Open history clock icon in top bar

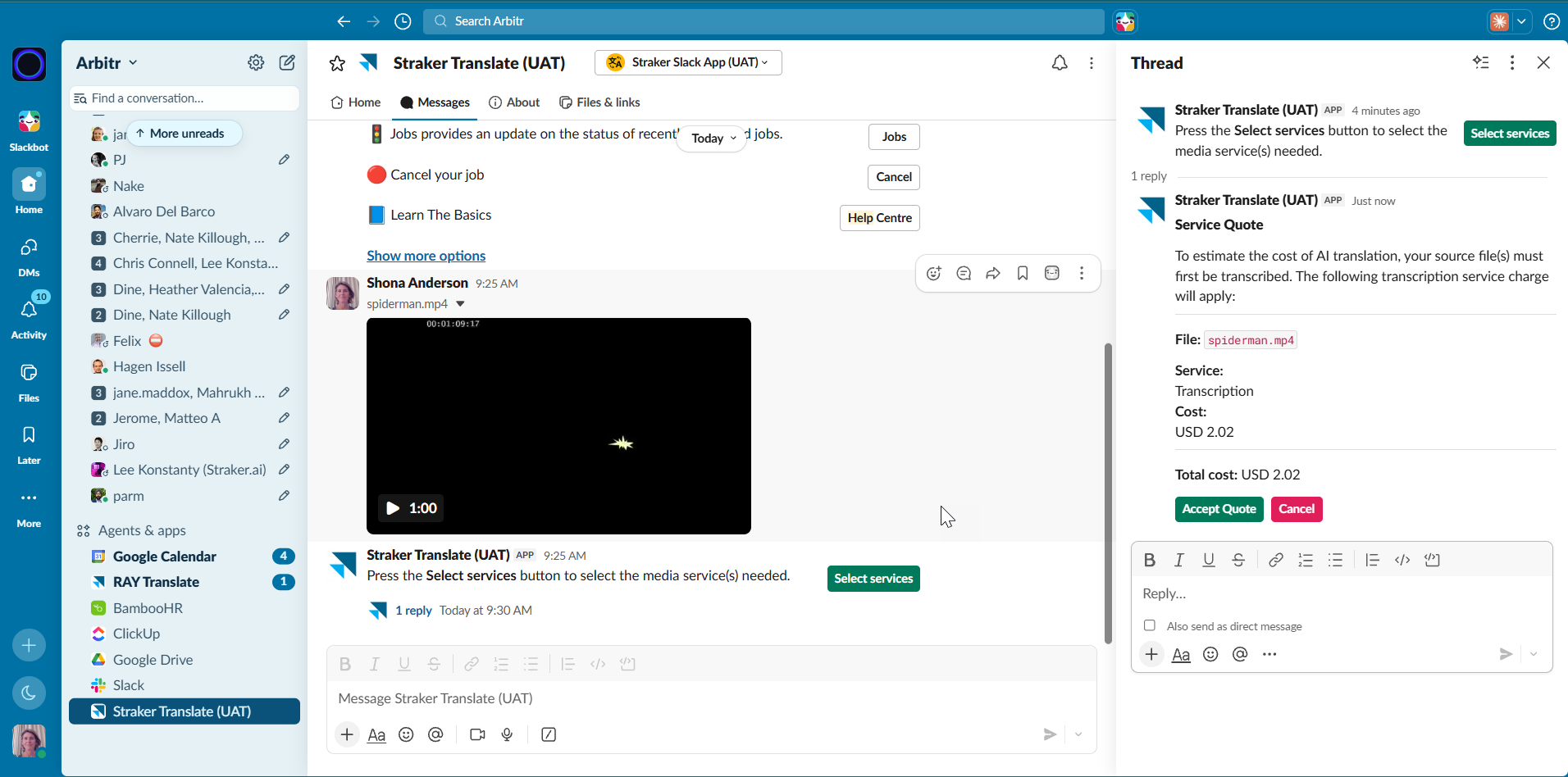click(x=403, y=21)
